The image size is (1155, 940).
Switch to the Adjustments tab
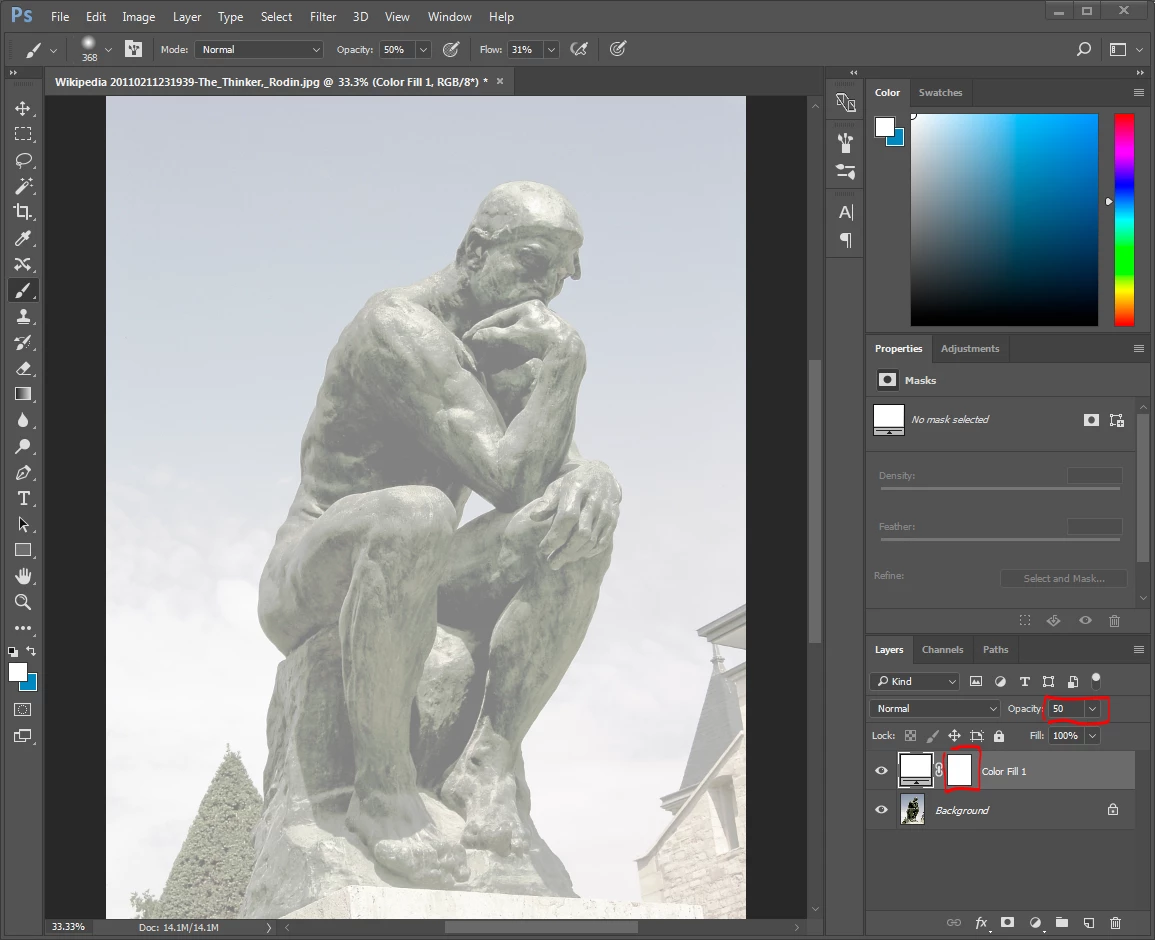point(969,348)
